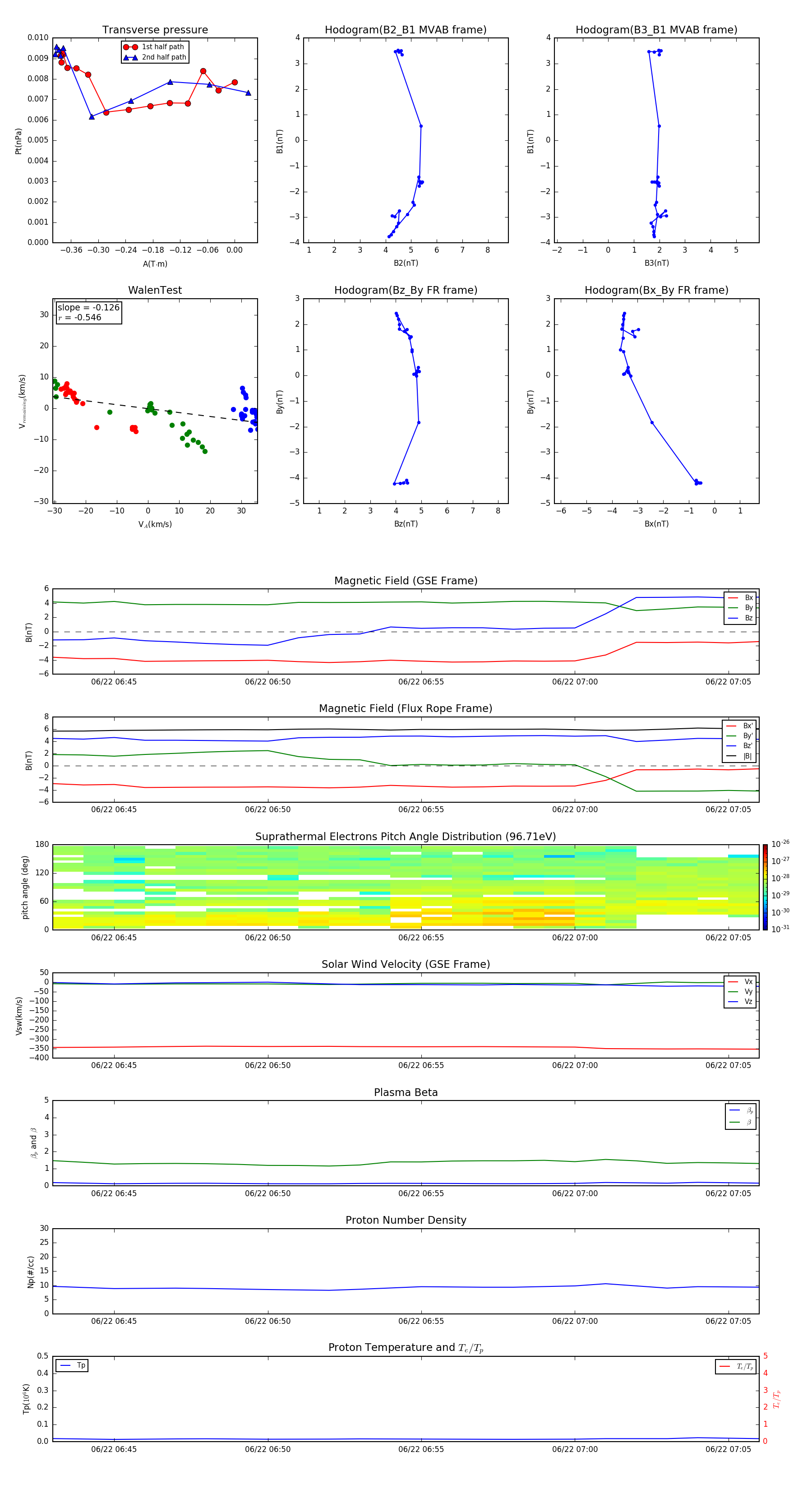Click the 'Vy' entry in velocity legend

pyautogui.click(x=740, y=992)
